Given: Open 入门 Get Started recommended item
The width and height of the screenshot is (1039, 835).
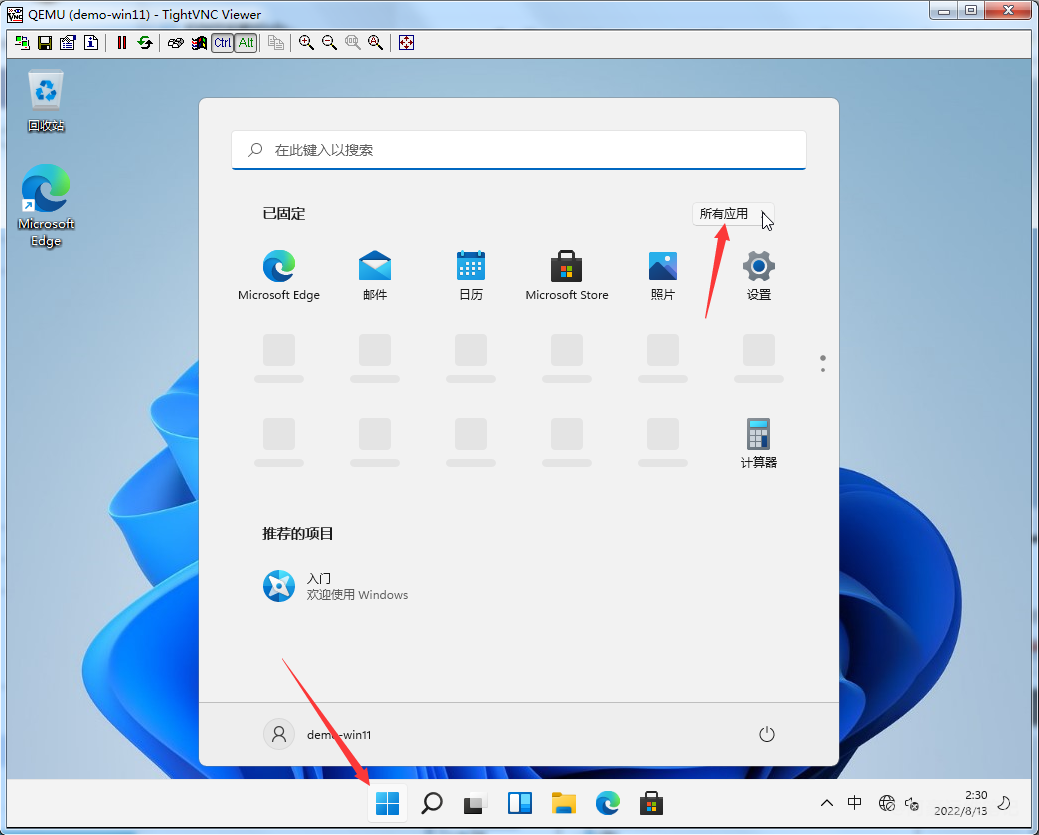Looking at the screenshot, I should coord(336,586).
